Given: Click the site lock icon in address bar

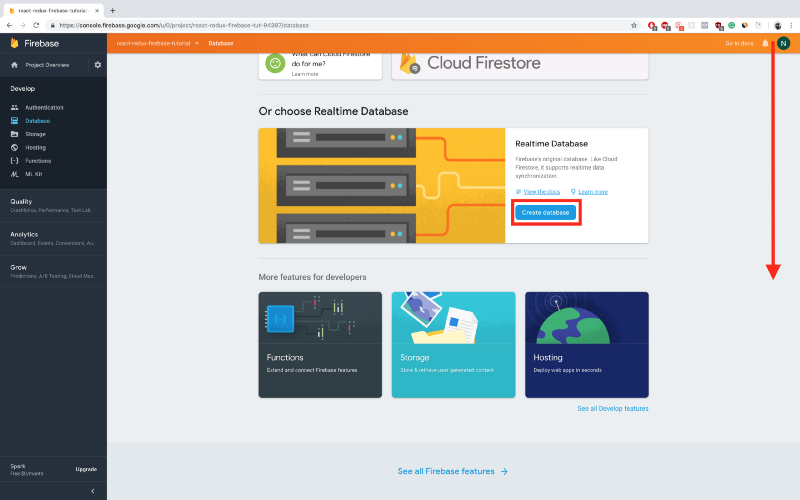Looking at the screenshot, I should (x=52, y=25).
